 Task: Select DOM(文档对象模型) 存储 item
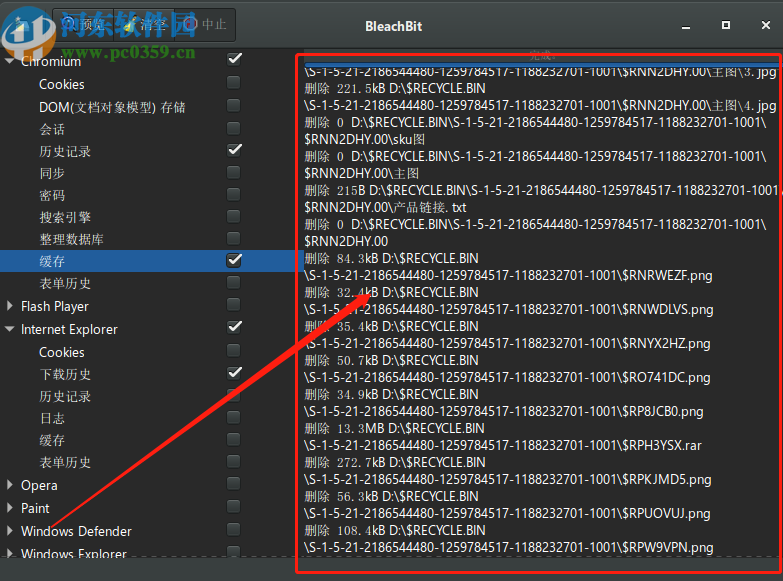coord(112,107)
